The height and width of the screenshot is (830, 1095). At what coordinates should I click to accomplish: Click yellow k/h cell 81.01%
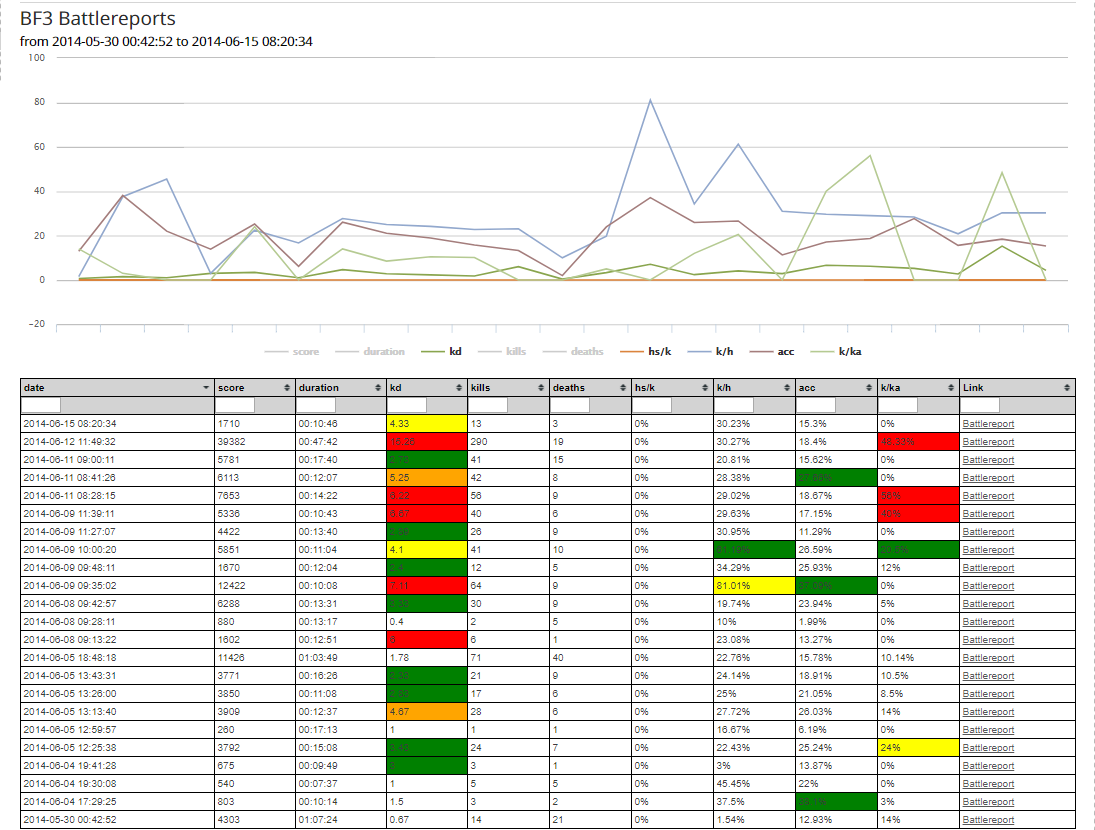pos(754,586)
